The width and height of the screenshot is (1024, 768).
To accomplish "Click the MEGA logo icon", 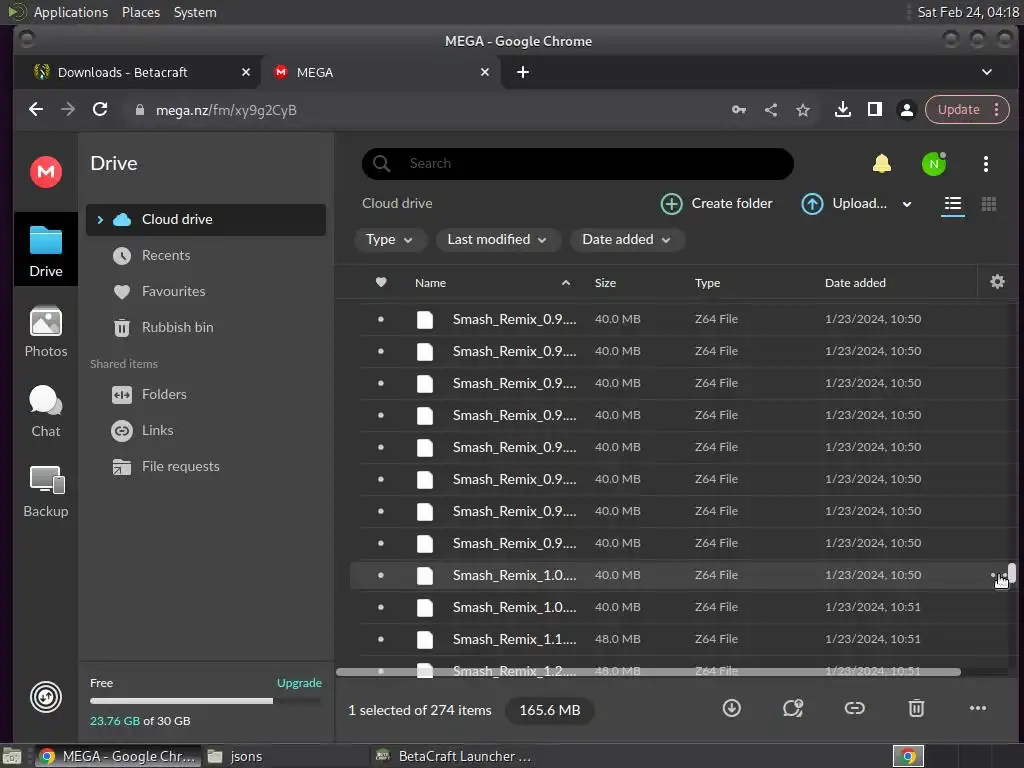I will (46, 172).
